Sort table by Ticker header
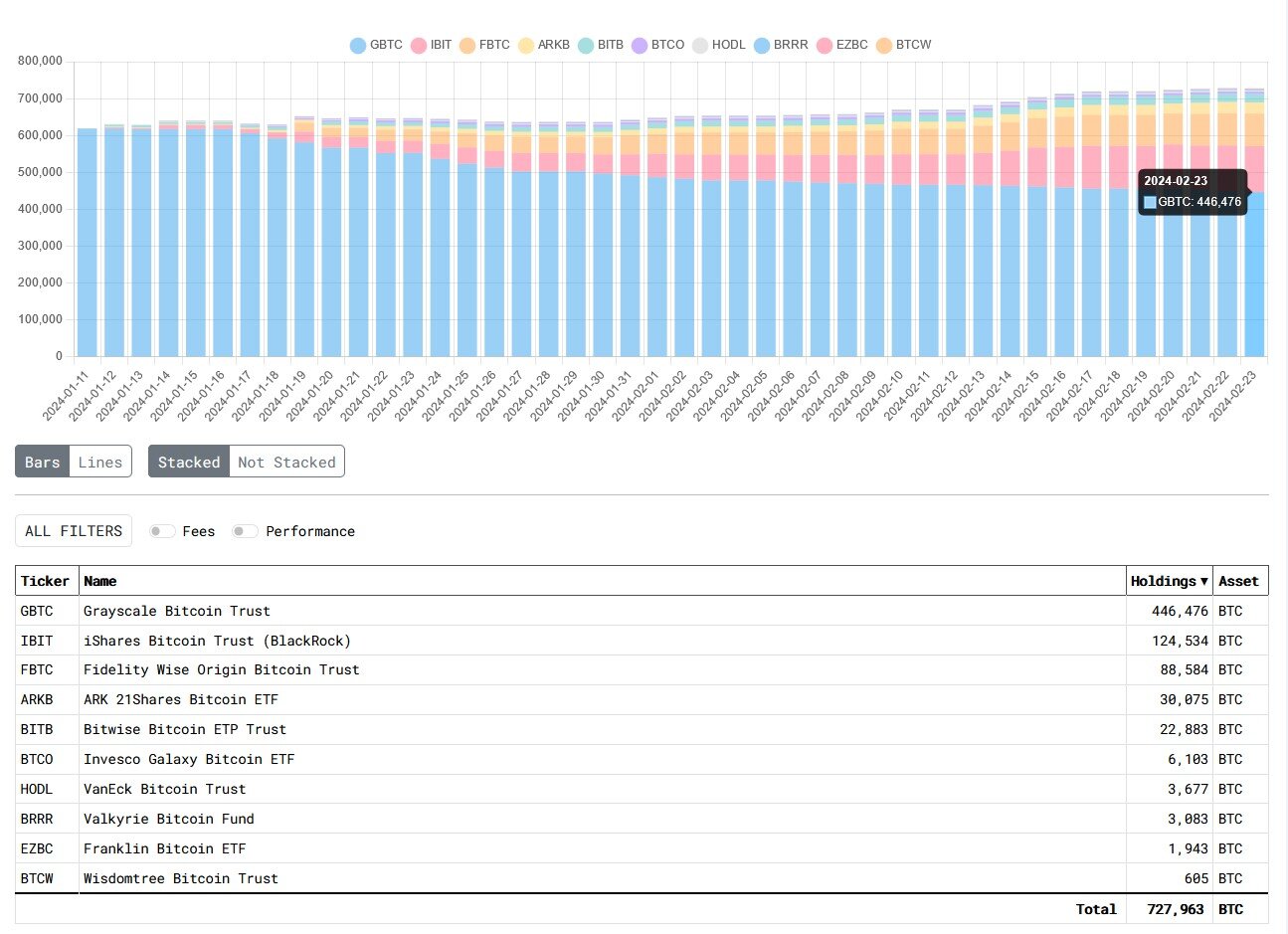 tap(46, 581)
